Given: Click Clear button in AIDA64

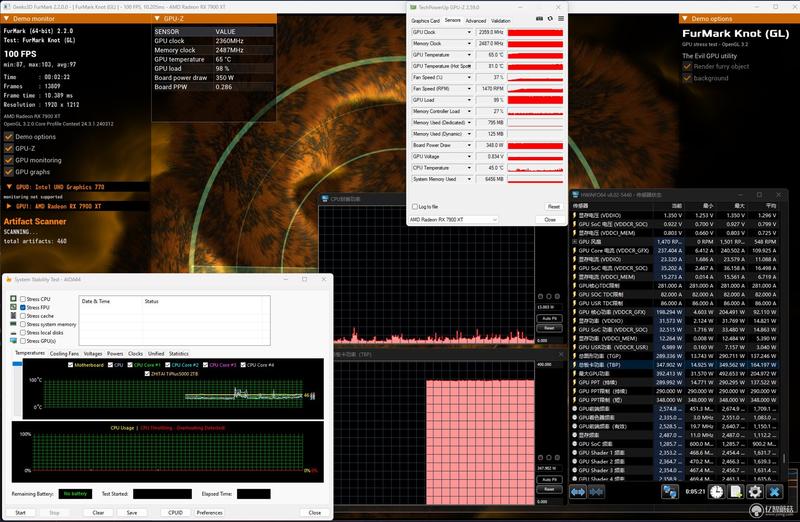Looking at the screenshot, I should (x=98, y=512).
